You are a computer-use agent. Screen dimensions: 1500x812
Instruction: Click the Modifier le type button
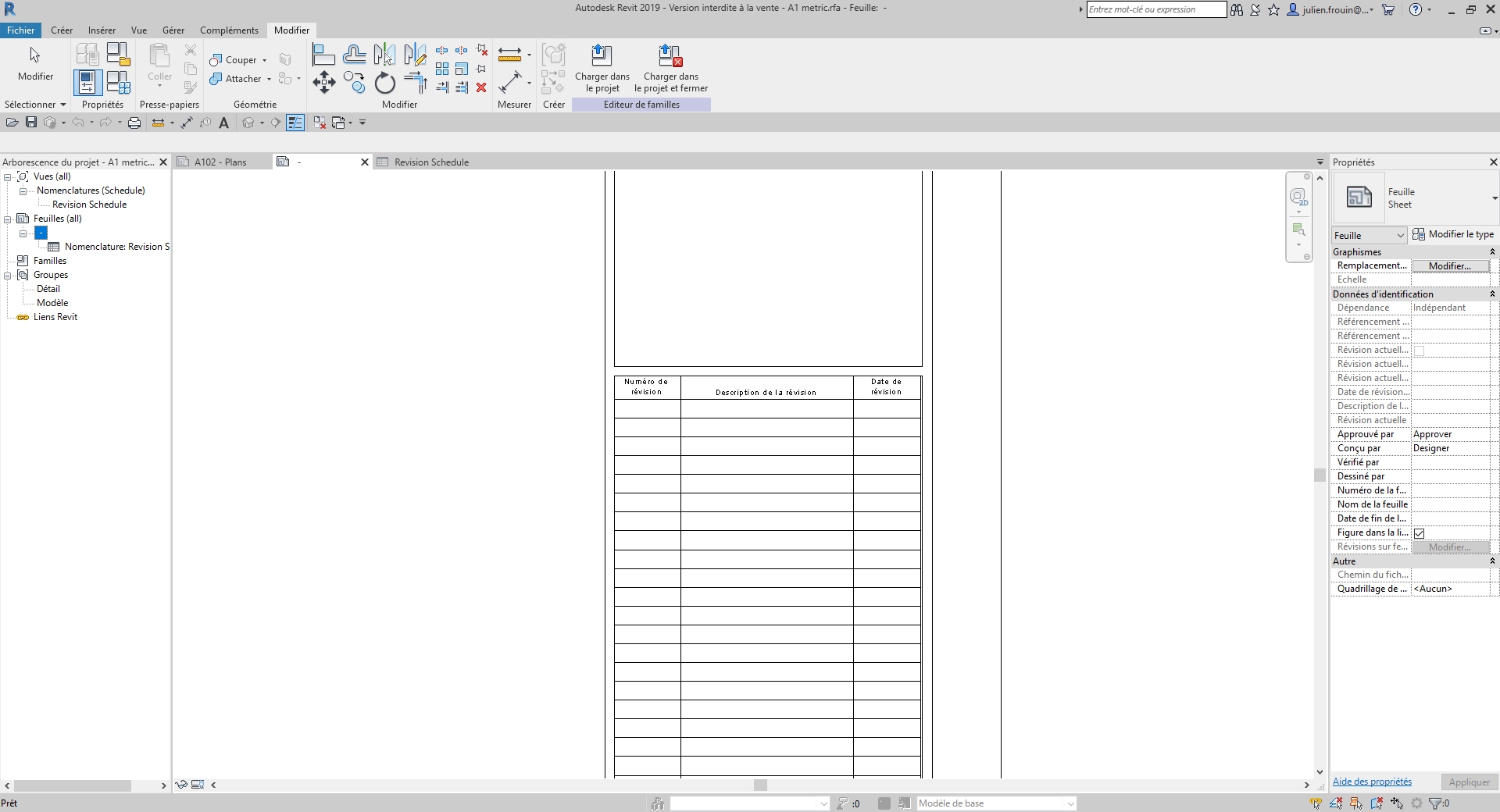coord(1453,234)
